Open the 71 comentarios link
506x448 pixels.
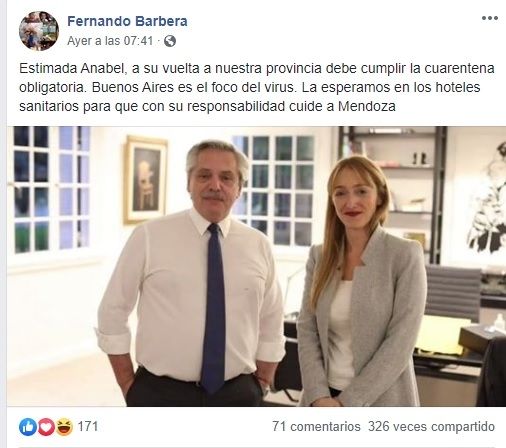(x=316, y=427)
